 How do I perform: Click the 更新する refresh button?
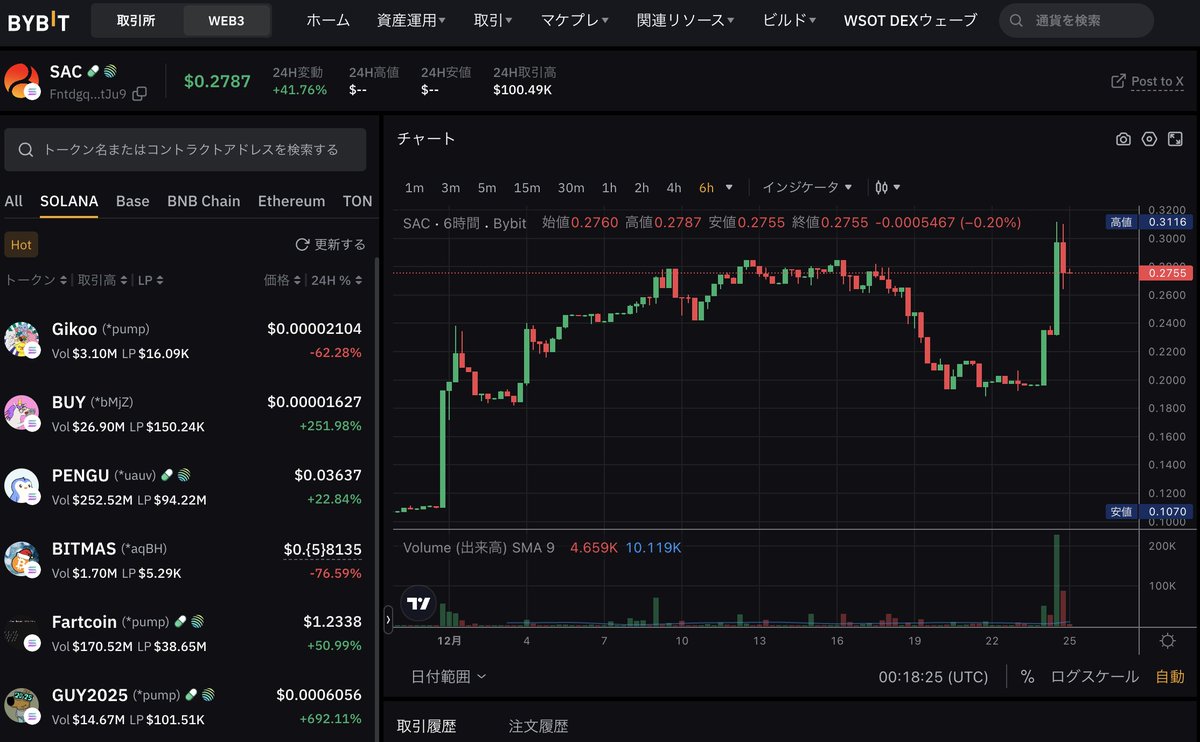(330, 244)
